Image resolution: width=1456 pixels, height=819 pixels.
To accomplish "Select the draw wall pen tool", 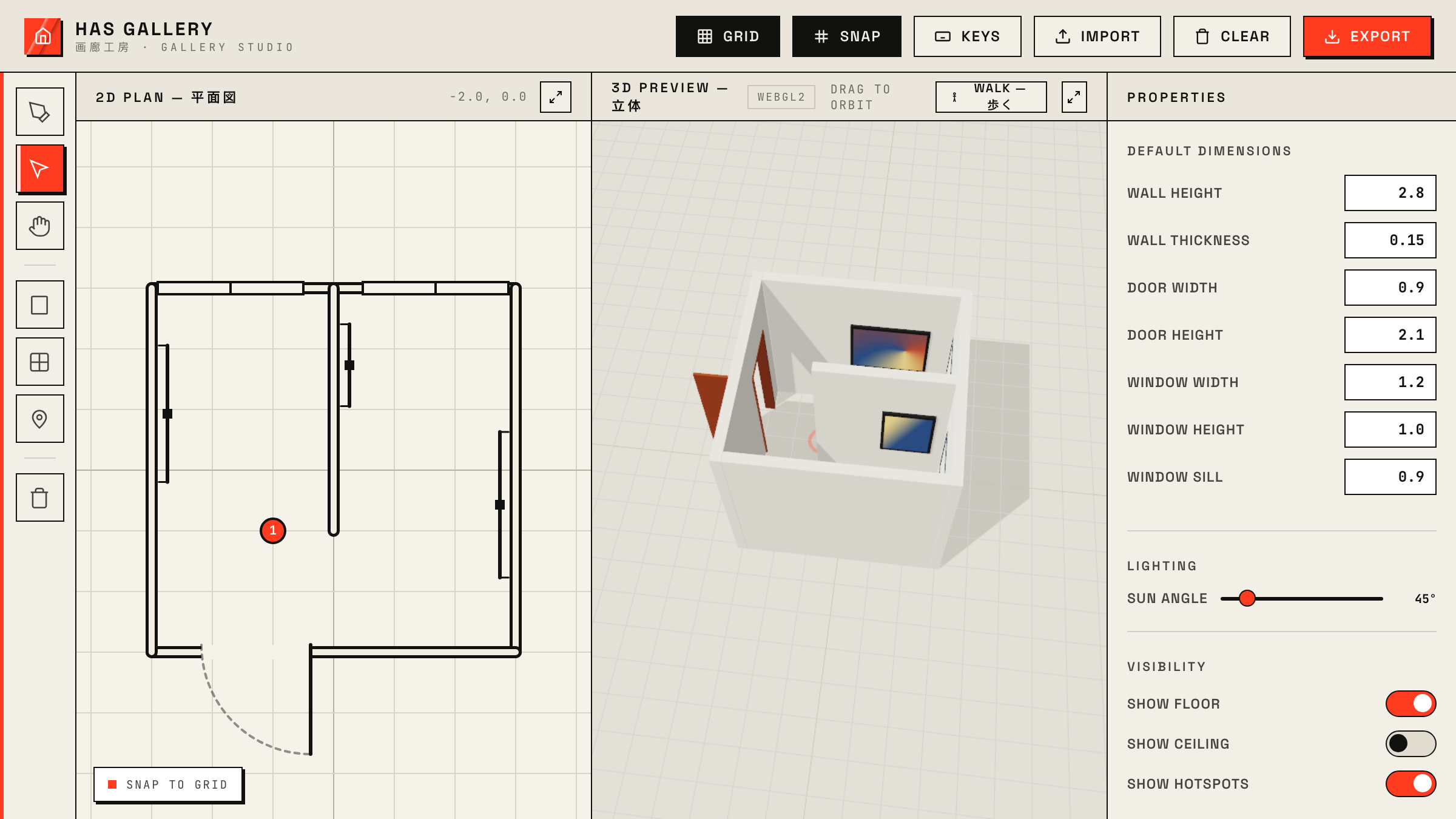I will click(x=39, y=112).
